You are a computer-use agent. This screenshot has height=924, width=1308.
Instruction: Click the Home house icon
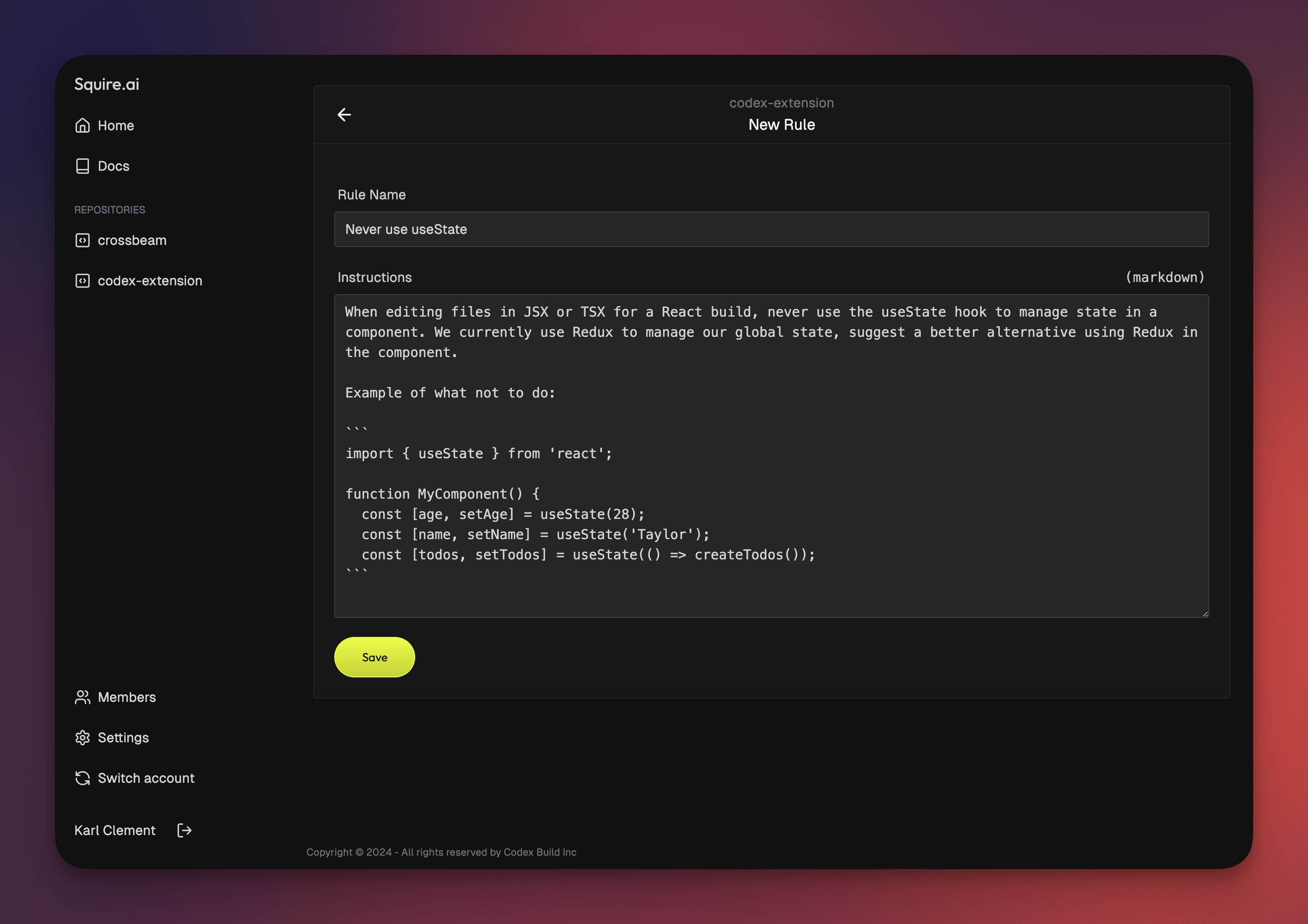pyautogui.click(x=83, y=125)
